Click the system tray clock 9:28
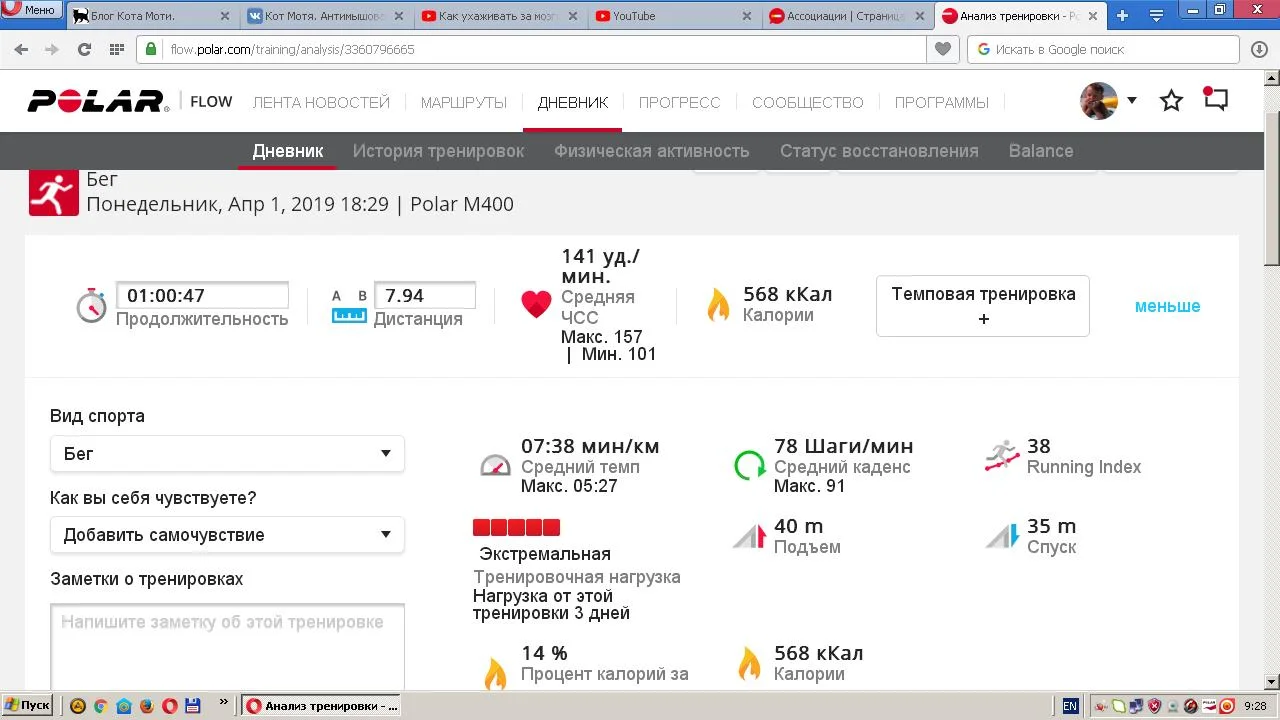Viewport: 1280px width, 720px height. tap(1254, 706)
